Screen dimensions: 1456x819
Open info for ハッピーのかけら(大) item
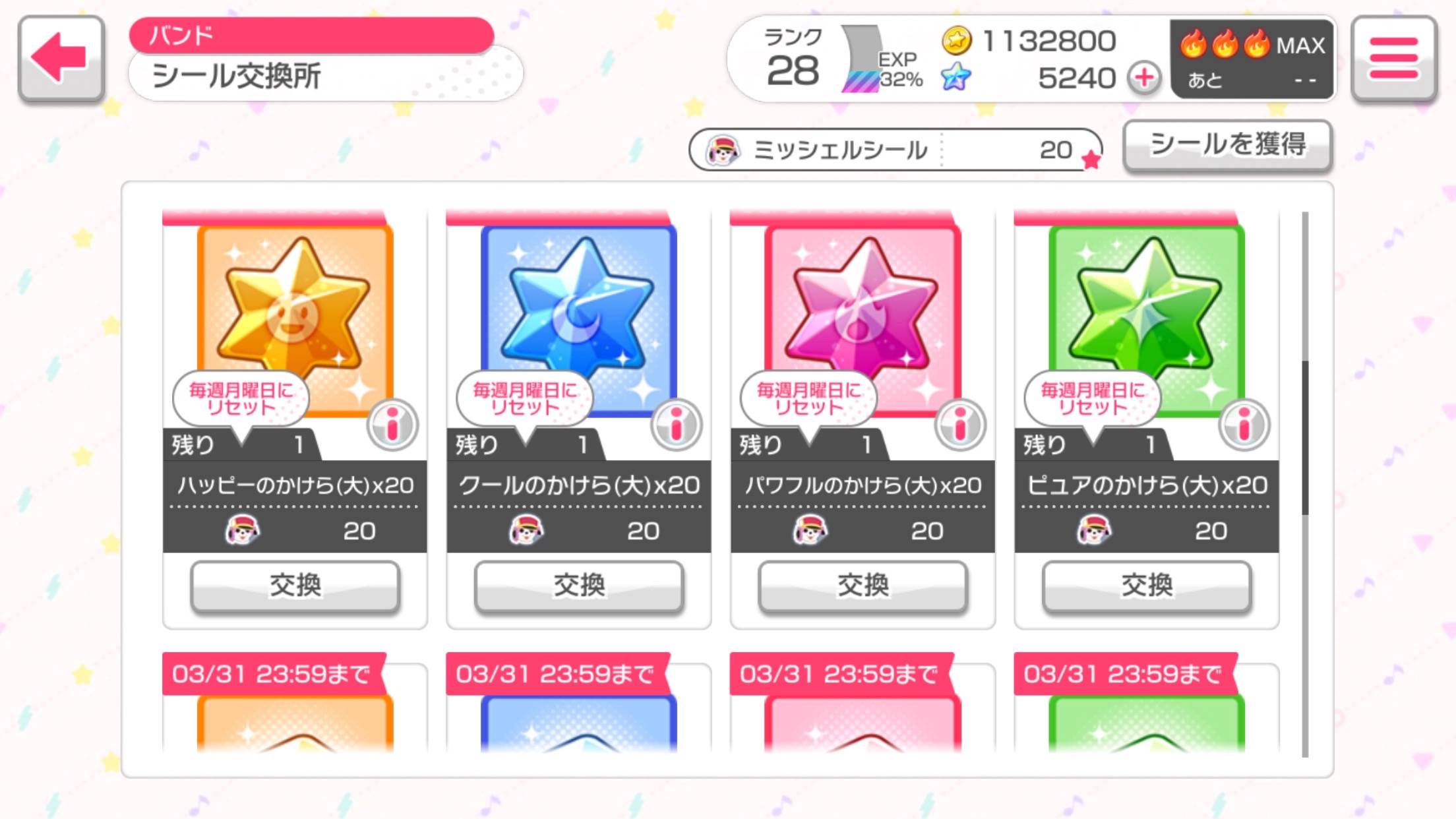(x=393, y=424)
